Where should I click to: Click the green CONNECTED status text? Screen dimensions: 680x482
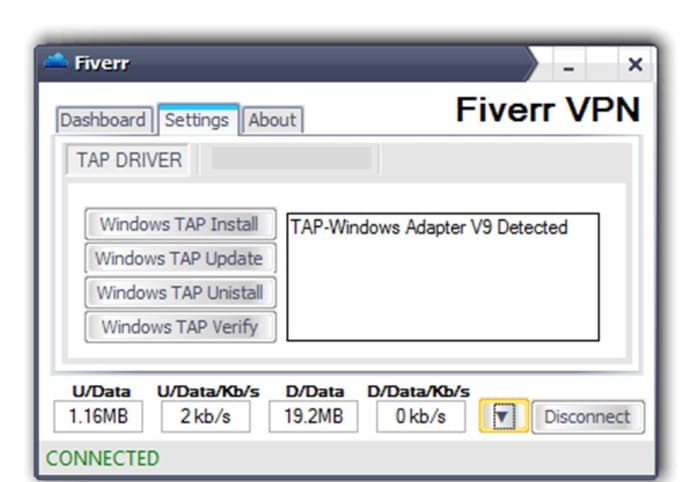103,459
